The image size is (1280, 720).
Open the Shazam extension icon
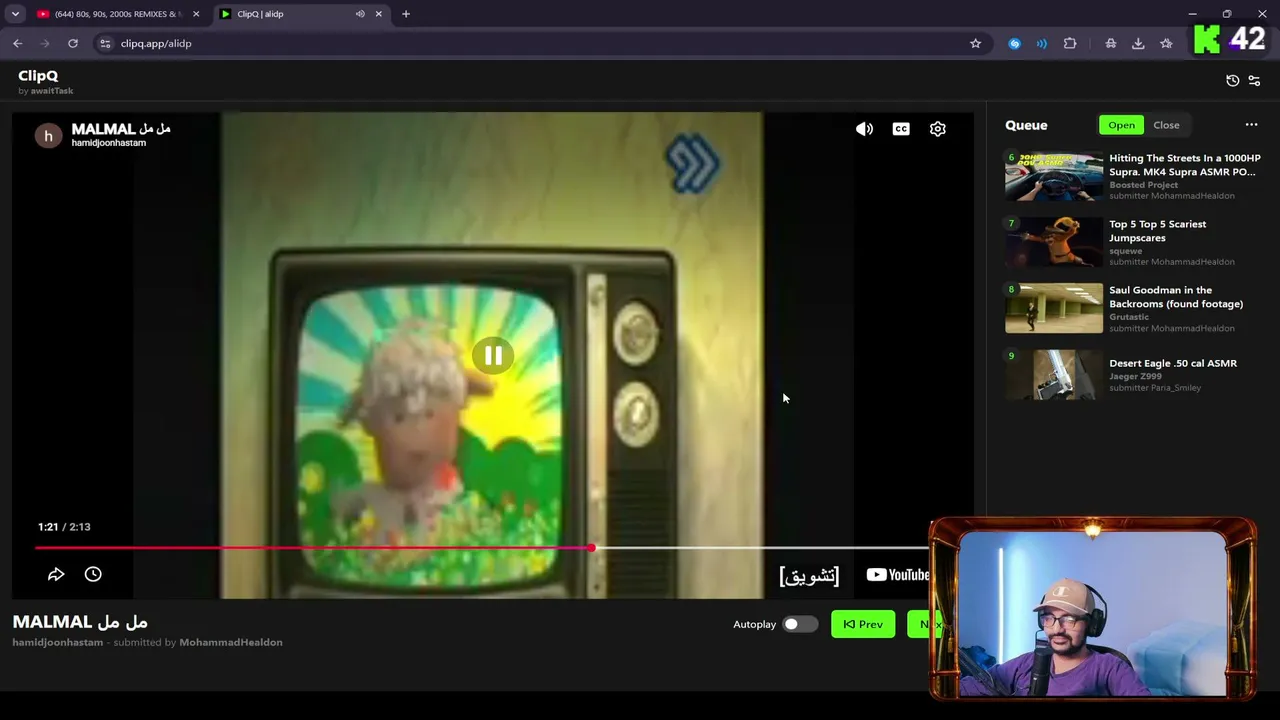click(1014, 43)
